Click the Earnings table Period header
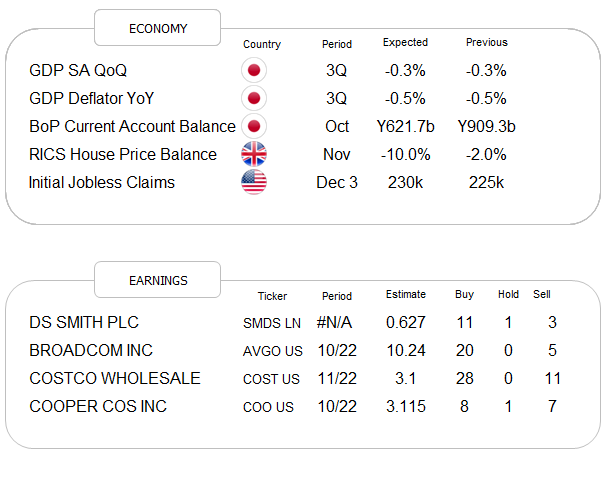 pos(337,296)
